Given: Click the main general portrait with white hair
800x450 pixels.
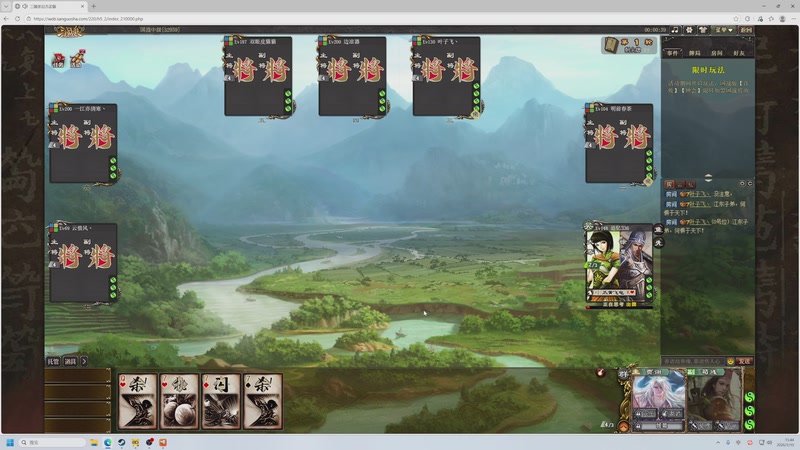Looking at the screenshot, I should click(658, 390).
